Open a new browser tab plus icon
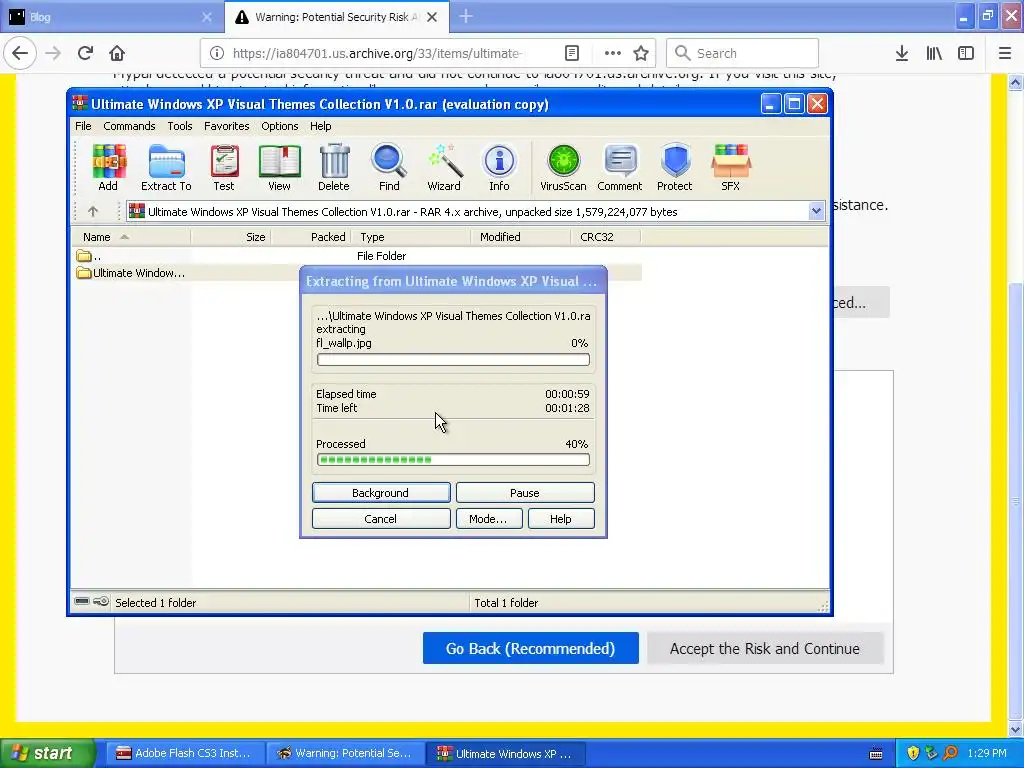This screenshot has width=1024, height=768. coord(466,16)
